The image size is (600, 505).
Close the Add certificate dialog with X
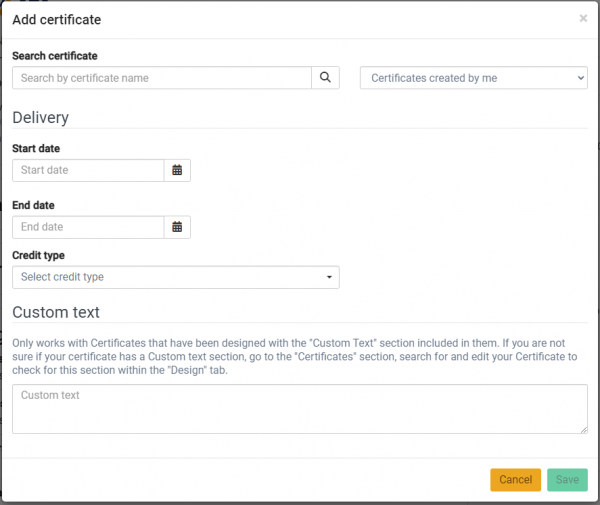click(x=583, y=18)
